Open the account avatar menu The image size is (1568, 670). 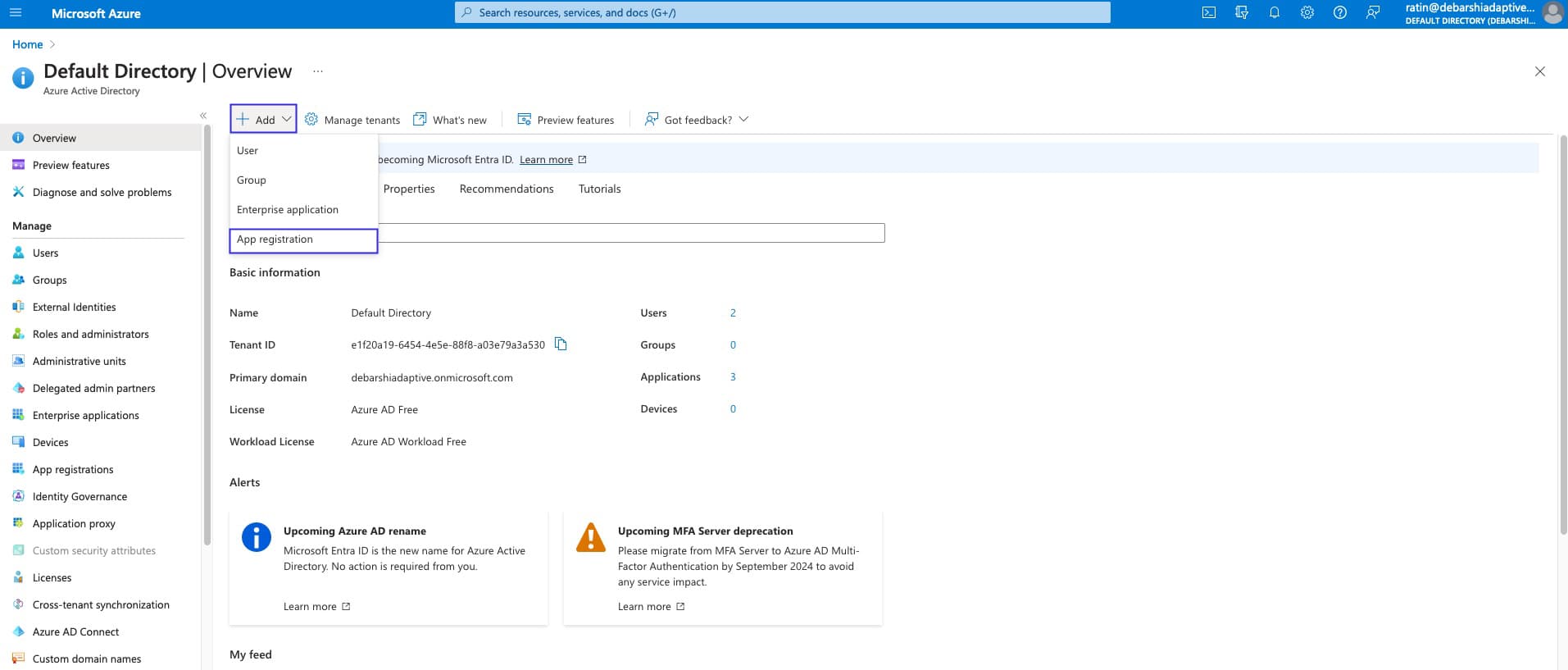point(1552,13)
